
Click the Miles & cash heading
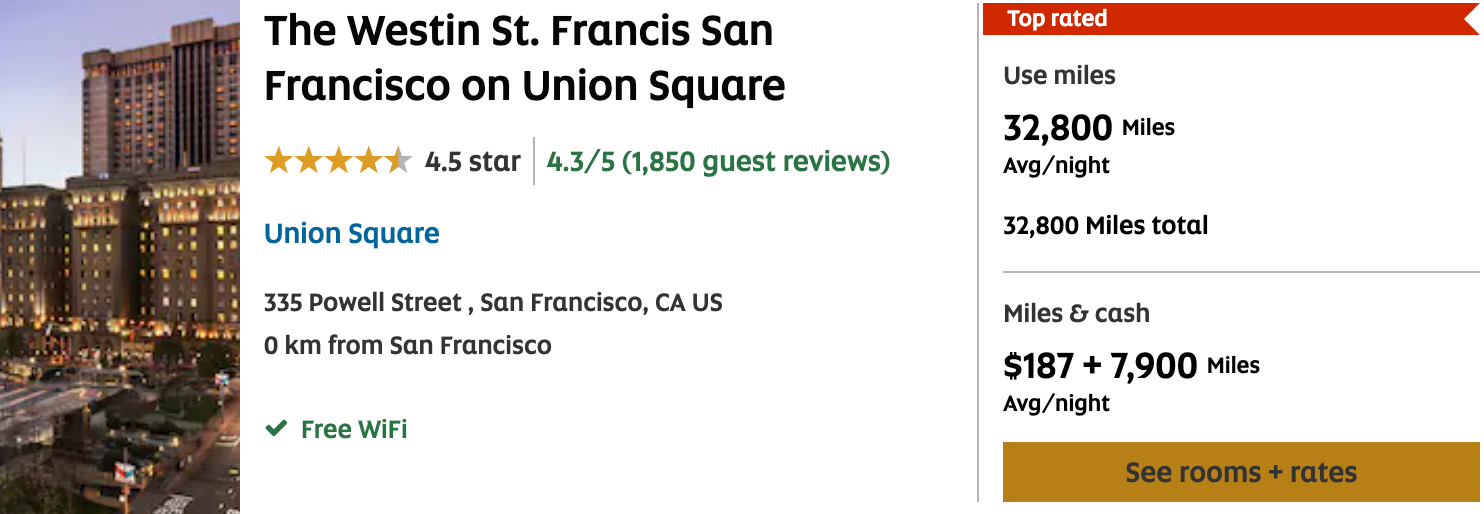(1076, 313)
